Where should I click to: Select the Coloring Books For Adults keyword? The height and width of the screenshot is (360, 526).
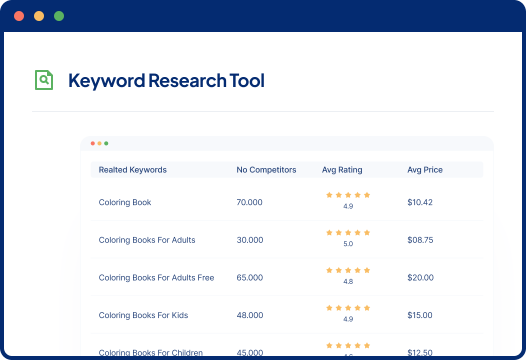(147, 240)
